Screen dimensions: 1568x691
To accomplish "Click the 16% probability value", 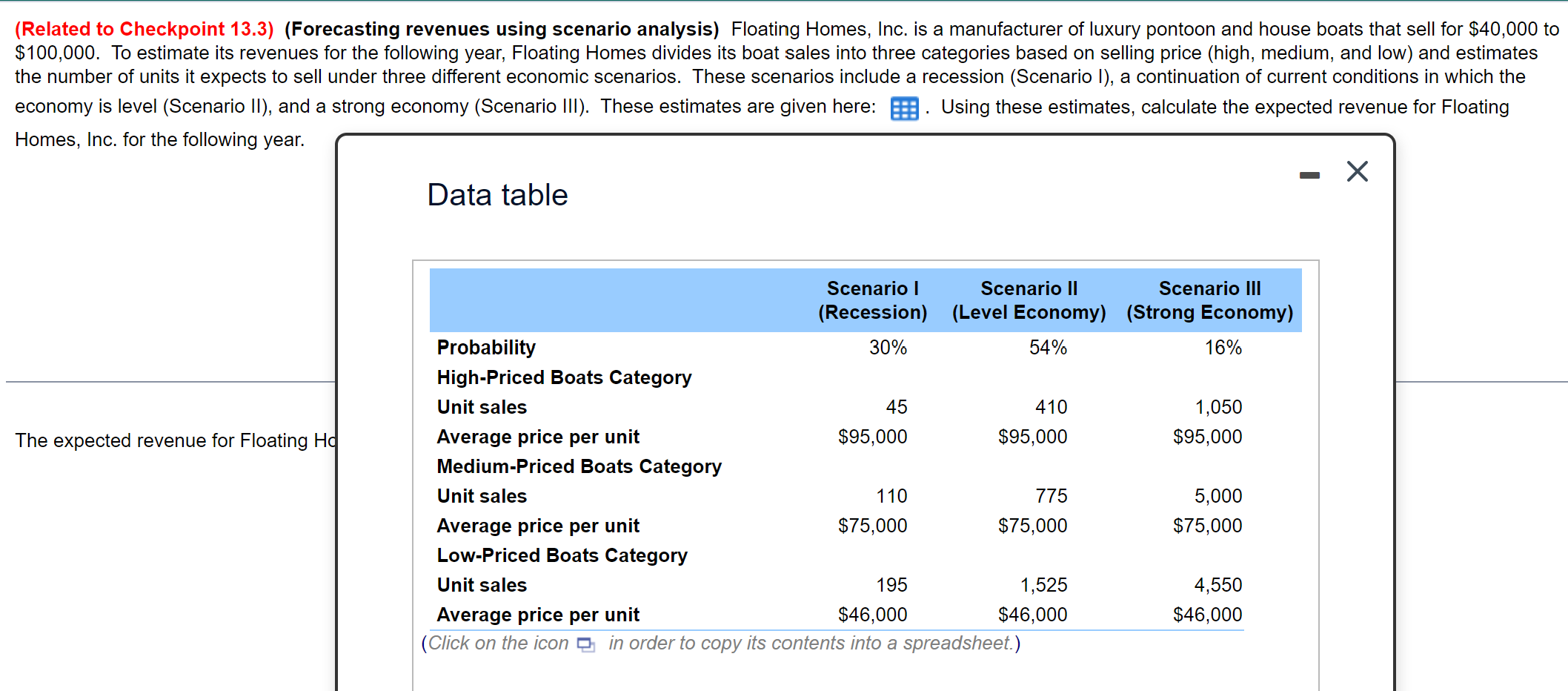I will click(1223, 348).
